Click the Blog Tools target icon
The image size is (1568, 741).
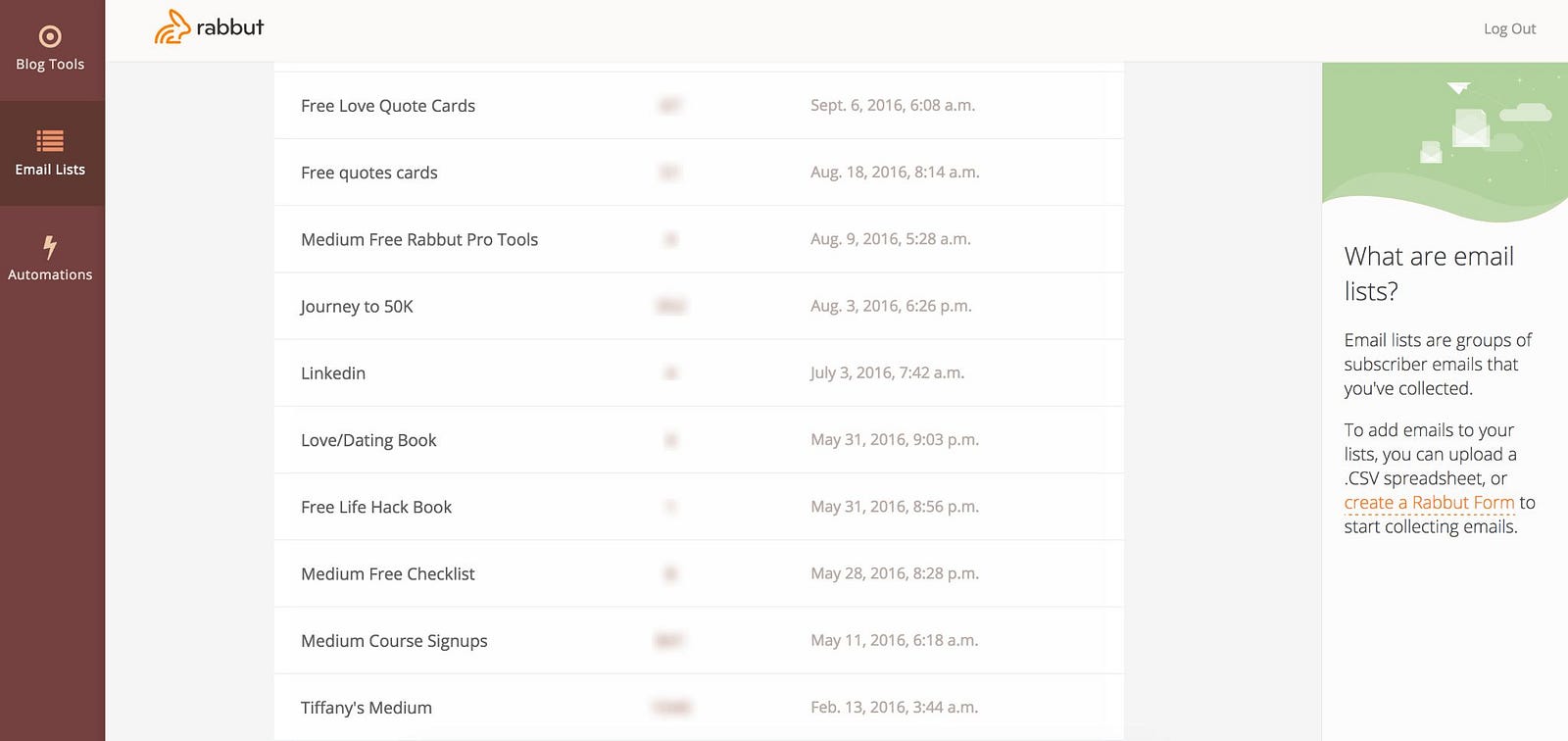[50, 37]
